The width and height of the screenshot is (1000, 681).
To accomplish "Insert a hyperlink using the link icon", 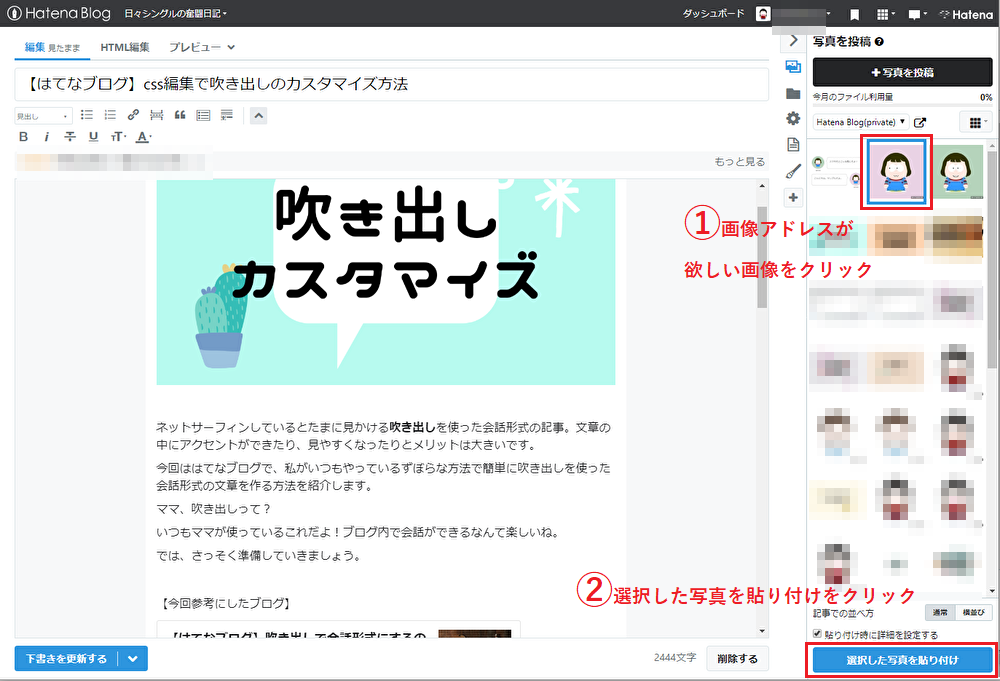I will tap(134, 114).
